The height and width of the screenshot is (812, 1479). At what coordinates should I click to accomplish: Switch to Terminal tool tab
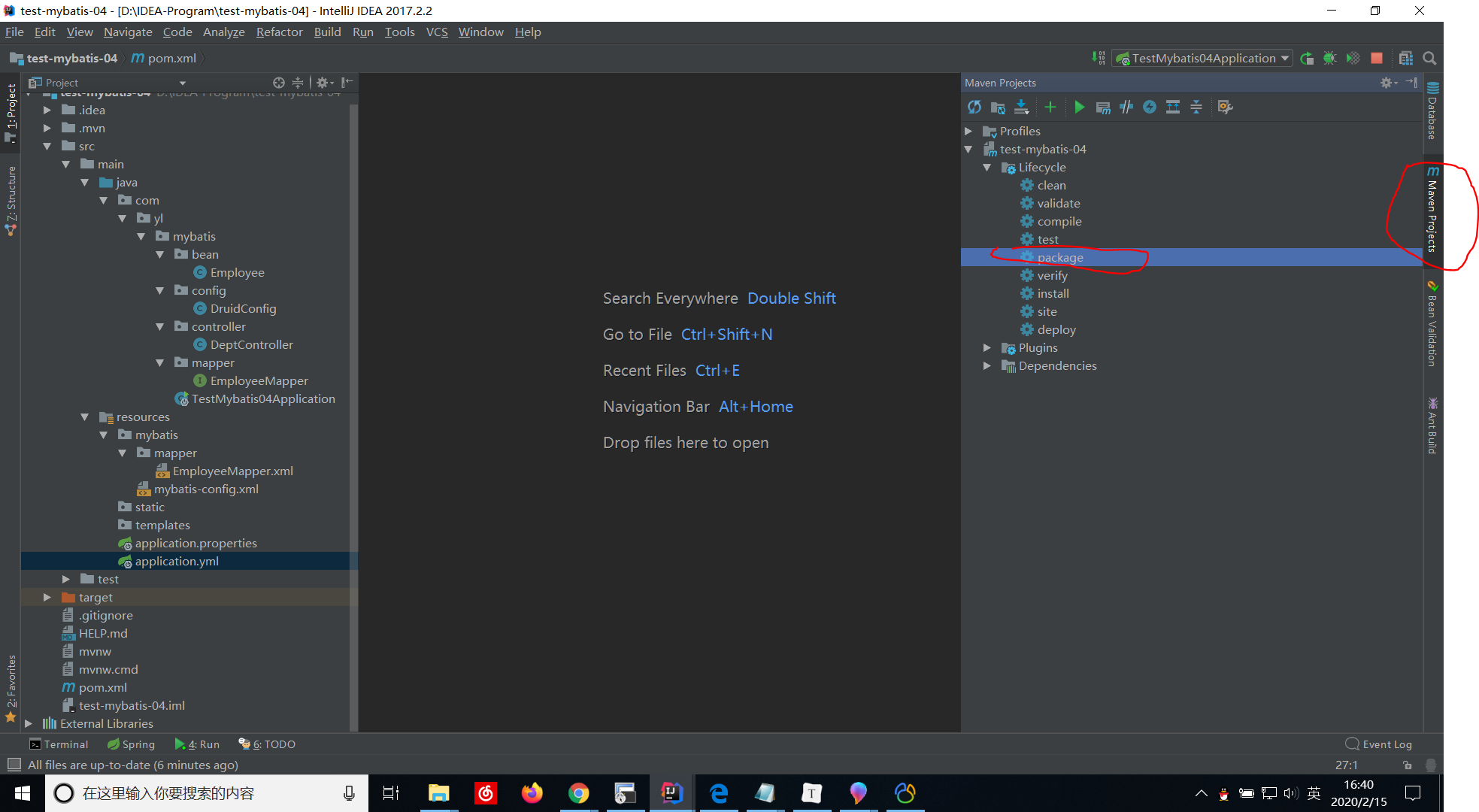click(59, 744)
